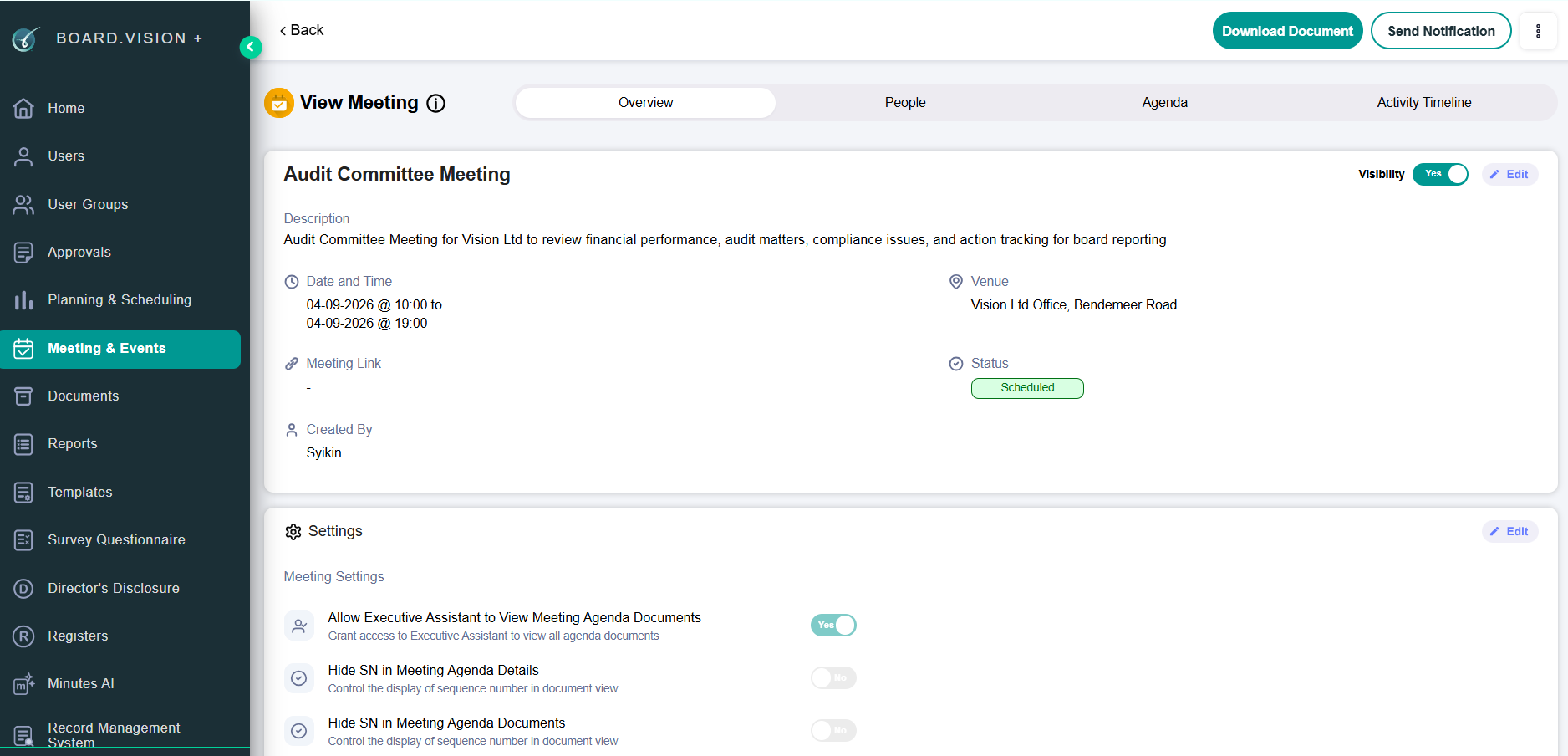1568x756 pixels.
Task: Switch to the People tab
Action: coord(905,103)
